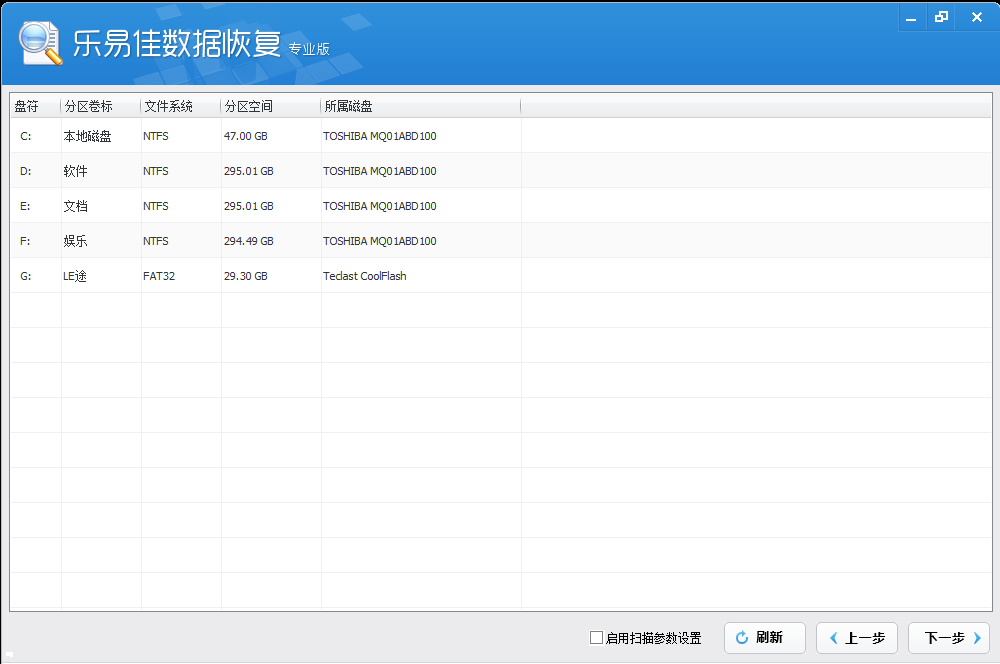Screen dimensions: 1000x664
Task: Click the left chevron icon on 上一步 button
Action: 835,638
